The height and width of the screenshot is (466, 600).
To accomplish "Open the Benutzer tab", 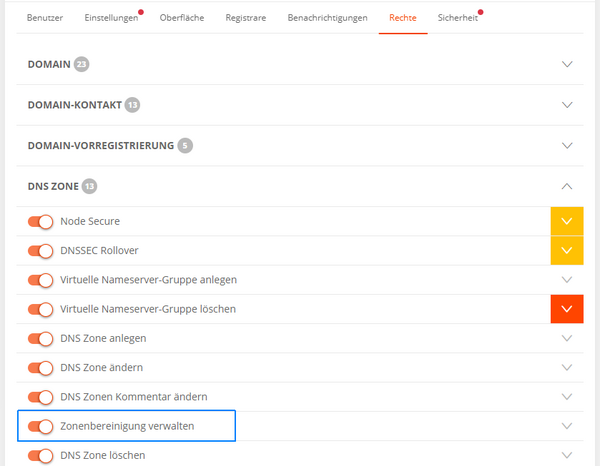I will [x=45, y=18].
